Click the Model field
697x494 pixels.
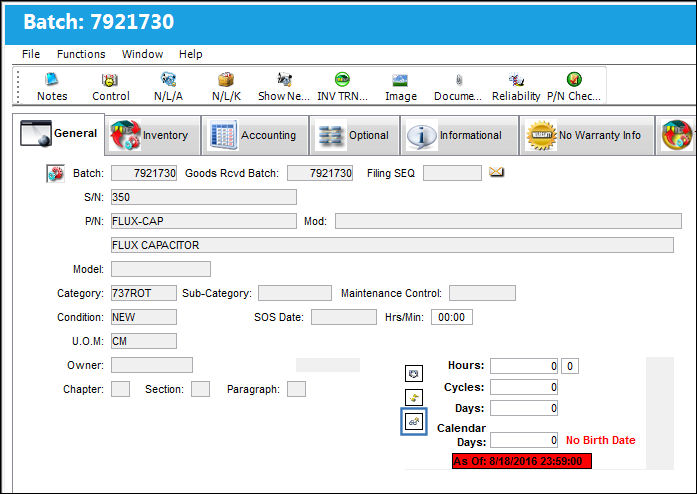pos(161,269)
